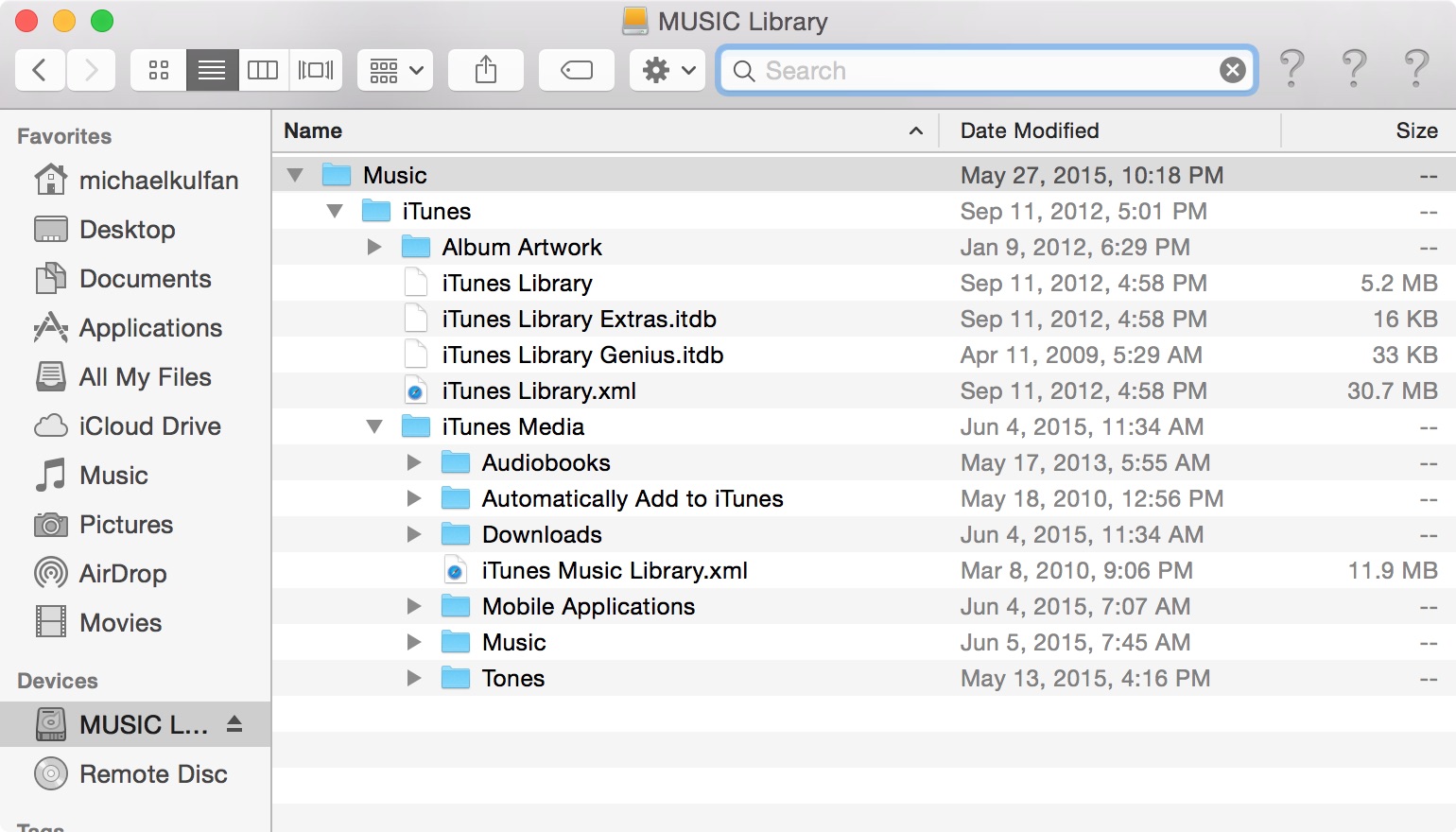Select iTunes Library Extras.itdb file

coord(864,320)
